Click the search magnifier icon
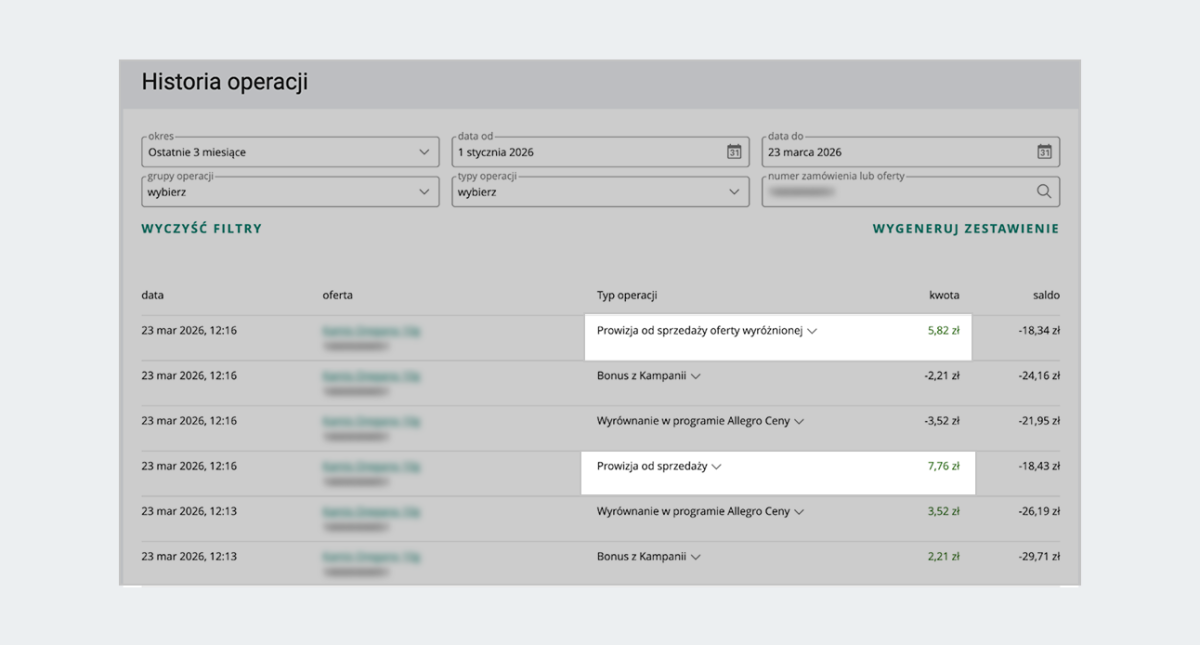 [x=1044, y=192]
